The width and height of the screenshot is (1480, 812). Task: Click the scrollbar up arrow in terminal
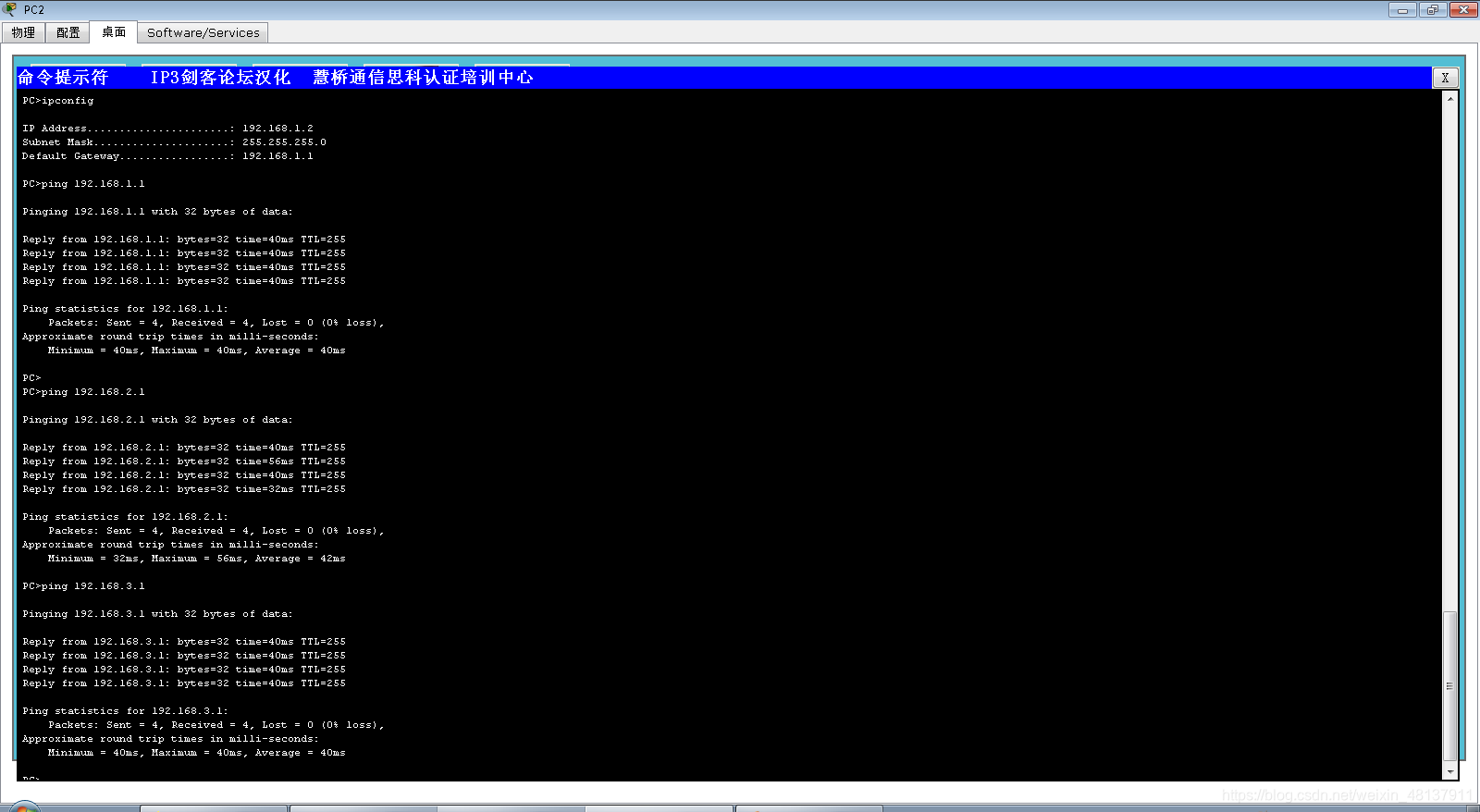1449,98
